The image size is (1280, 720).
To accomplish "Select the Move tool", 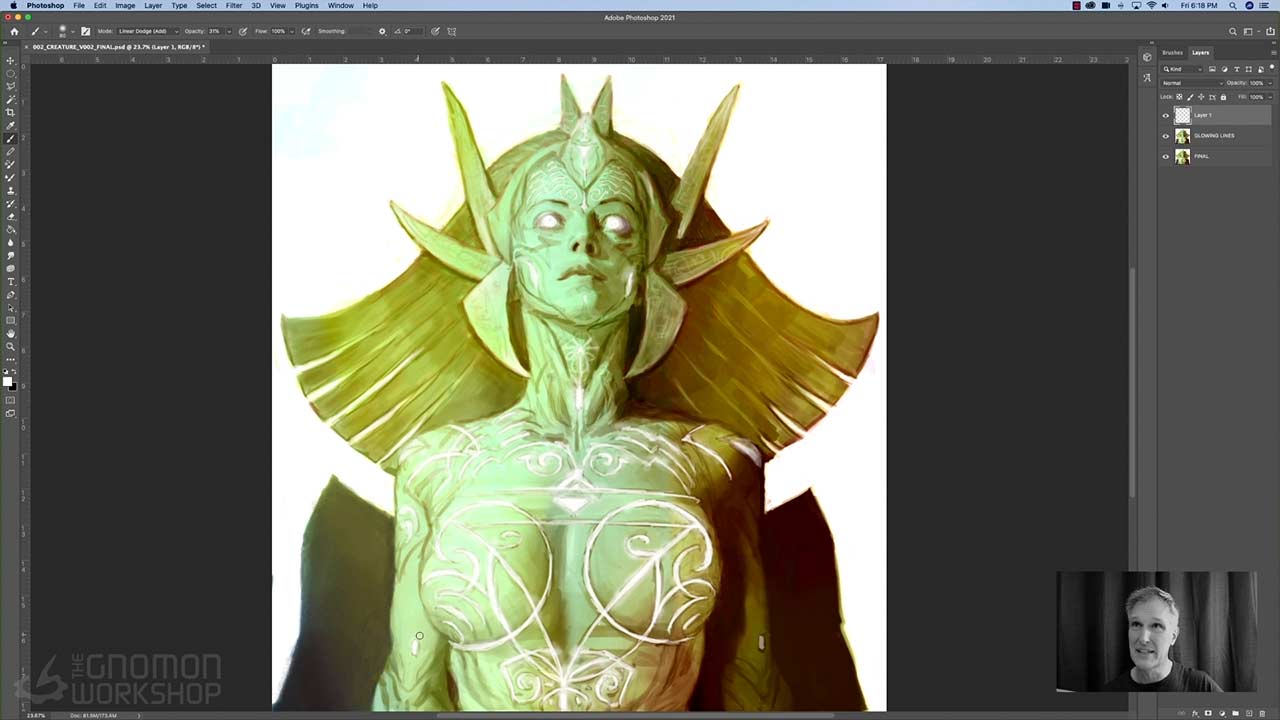I will point(11,61).
